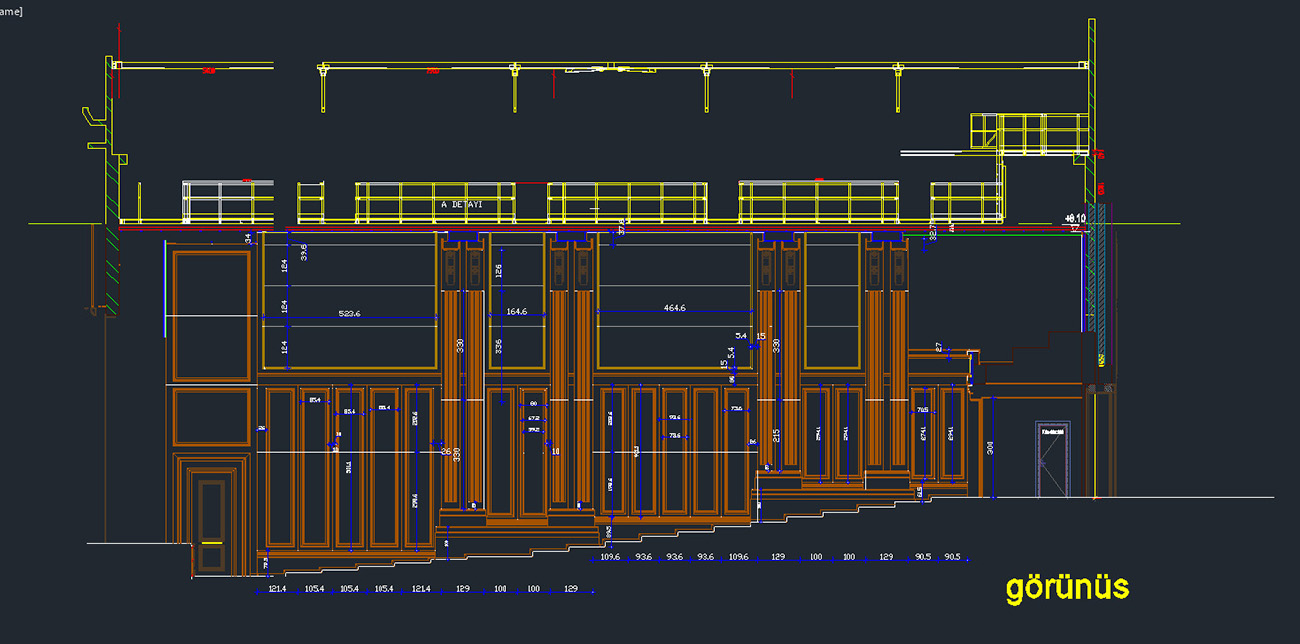
Task: Click the yellow görünüs title text
Action: (1066, 586)
